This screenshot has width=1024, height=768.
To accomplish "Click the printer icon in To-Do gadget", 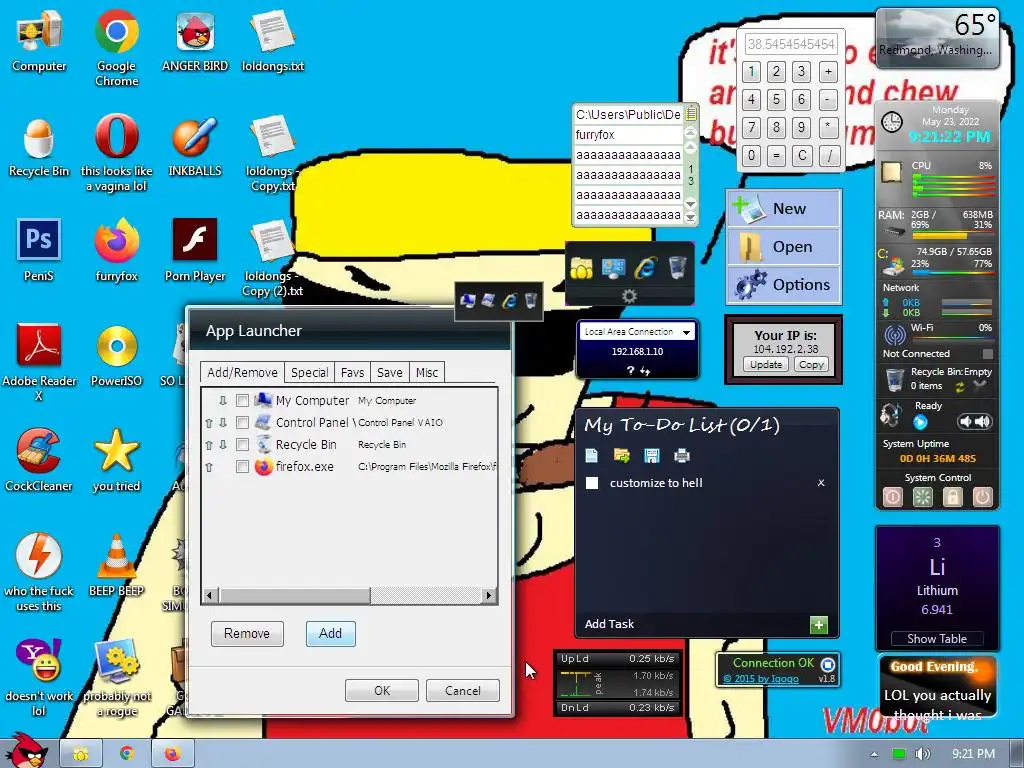I will pos(682,455).
